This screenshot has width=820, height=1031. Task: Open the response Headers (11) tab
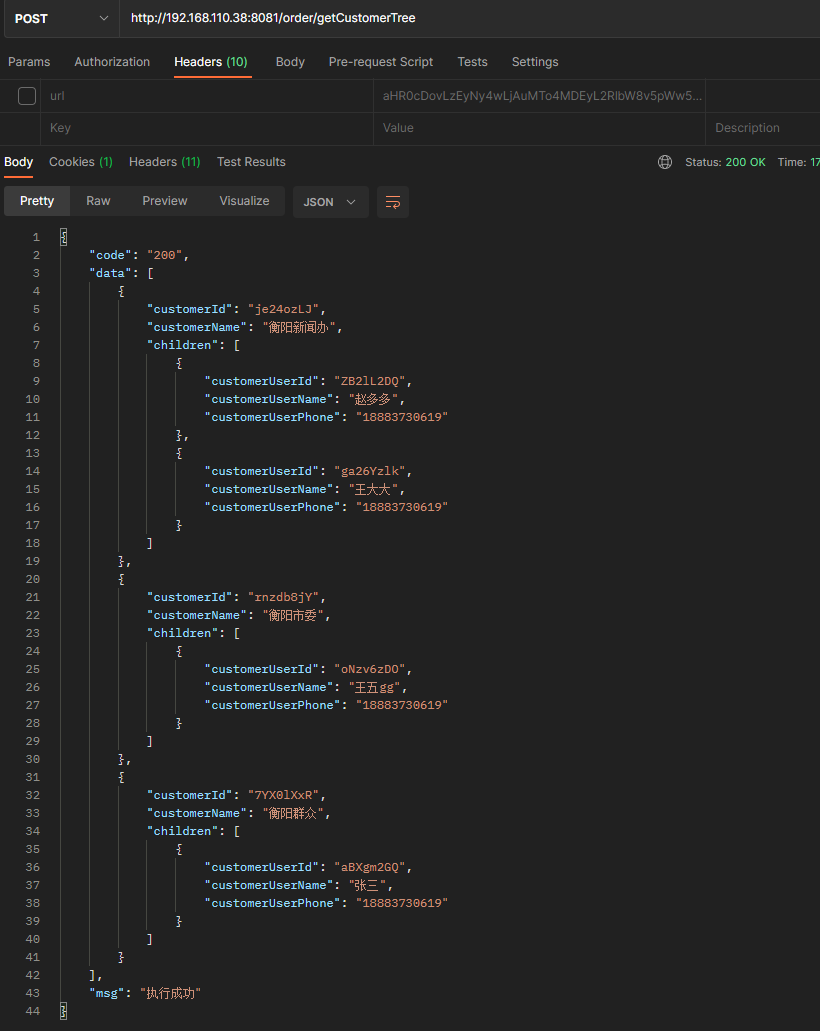[164, 162]
